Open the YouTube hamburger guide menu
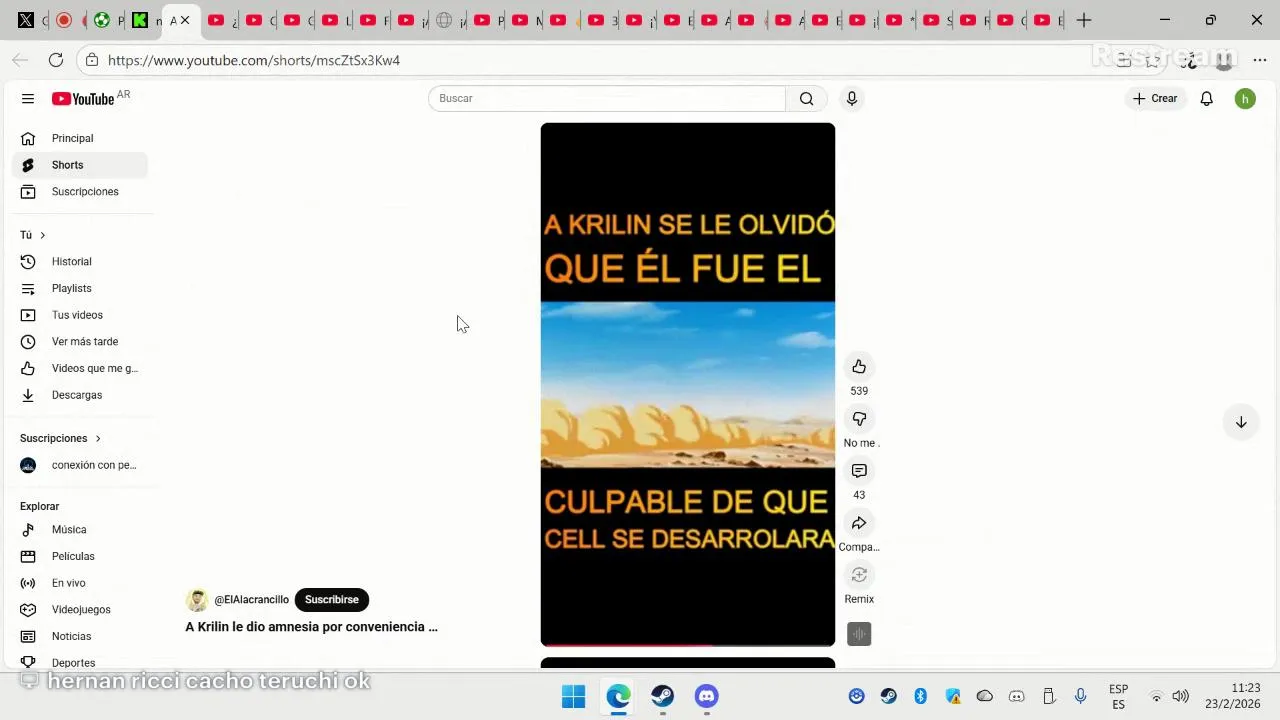The width and height of the screenshot is (1280, 720). click(x=28, y=99)
